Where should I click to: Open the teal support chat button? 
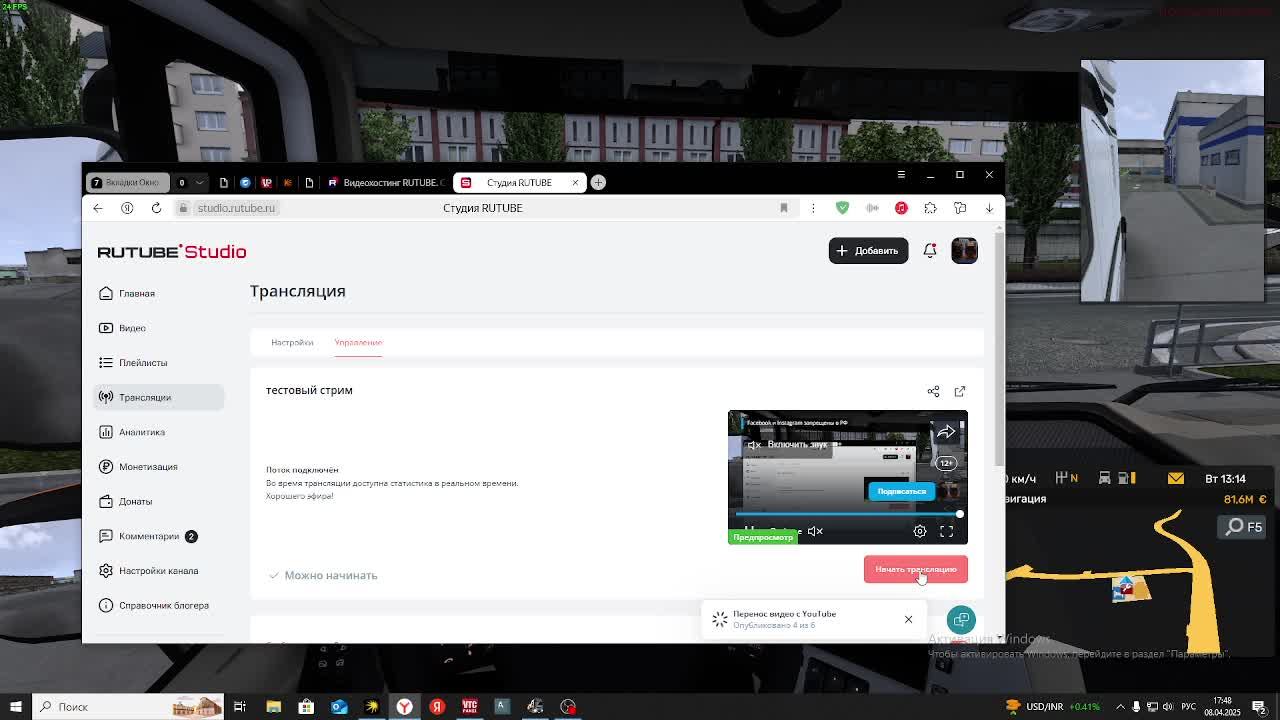pos(961,619)
